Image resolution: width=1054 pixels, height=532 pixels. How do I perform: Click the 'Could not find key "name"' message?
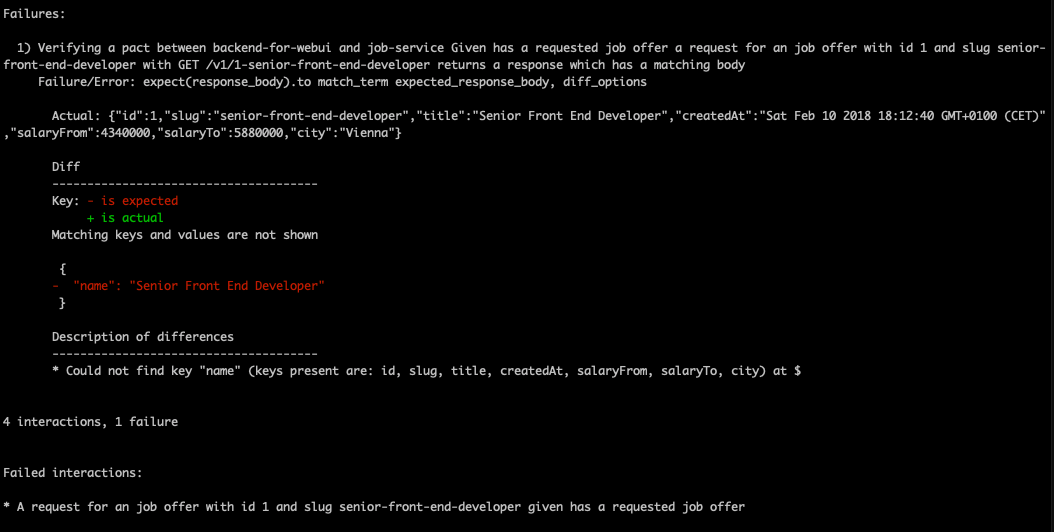click(425, 371)
